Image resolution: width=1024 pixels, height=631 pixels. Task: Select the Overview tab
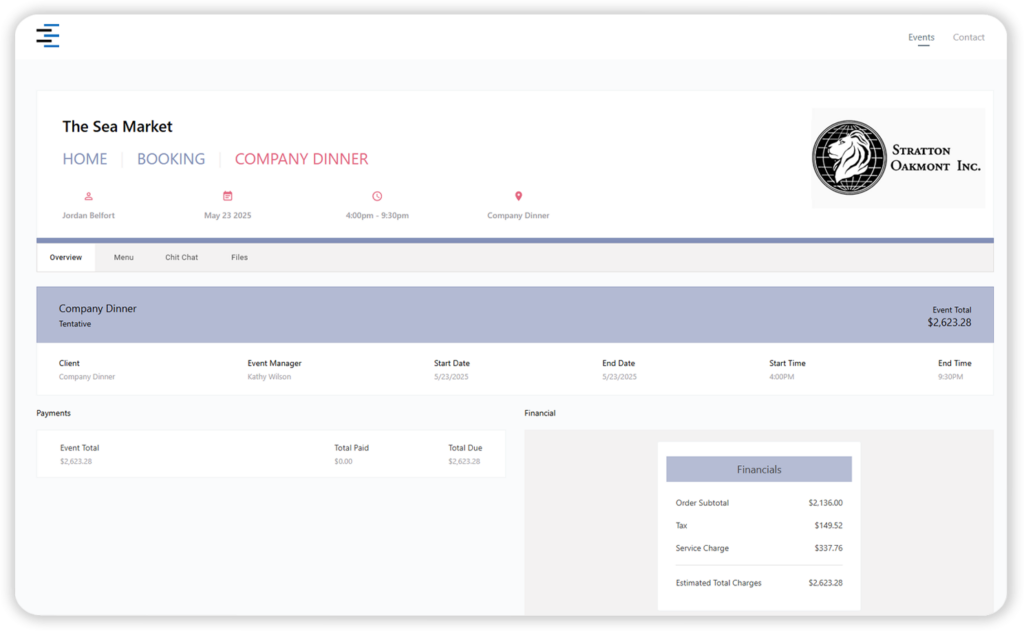[x=66, y=257]
